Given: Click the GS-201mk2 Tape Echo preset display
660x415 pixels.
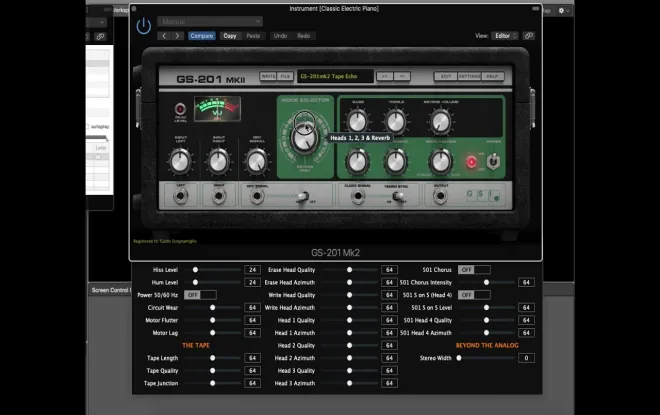Looking at the screenshot, I should pyautogui.click(x=335, y=76).
